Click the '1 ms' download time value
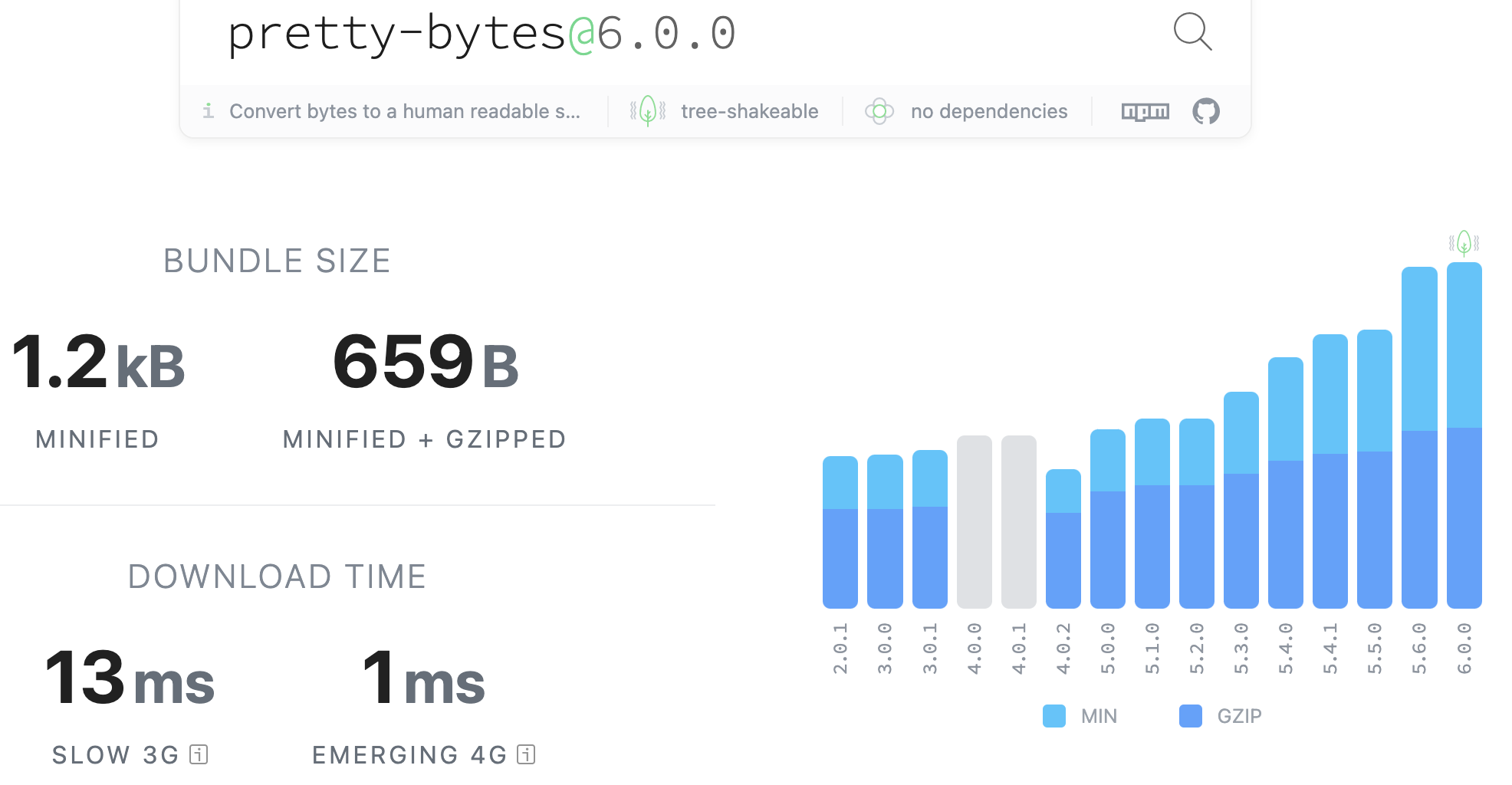The width and height of the screenshot is (1512, 785). pos(424,678)
